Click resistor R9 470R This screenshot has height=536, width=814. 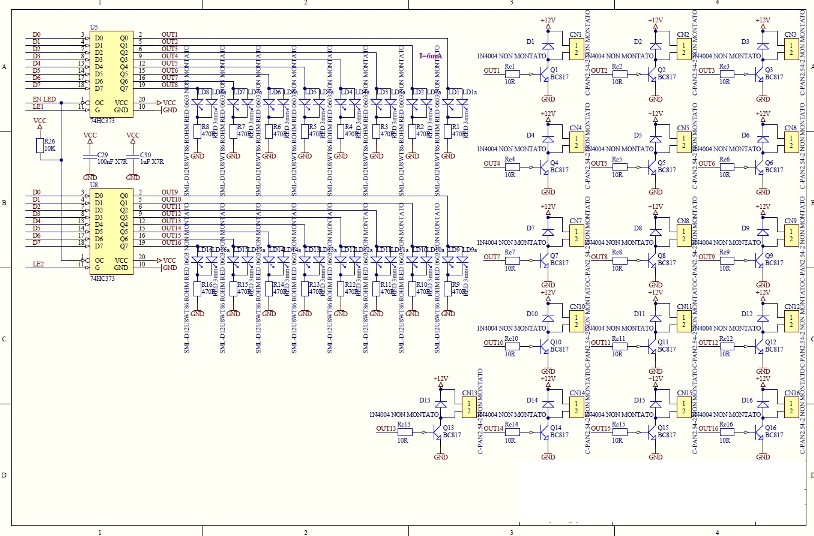pos(448,288)
